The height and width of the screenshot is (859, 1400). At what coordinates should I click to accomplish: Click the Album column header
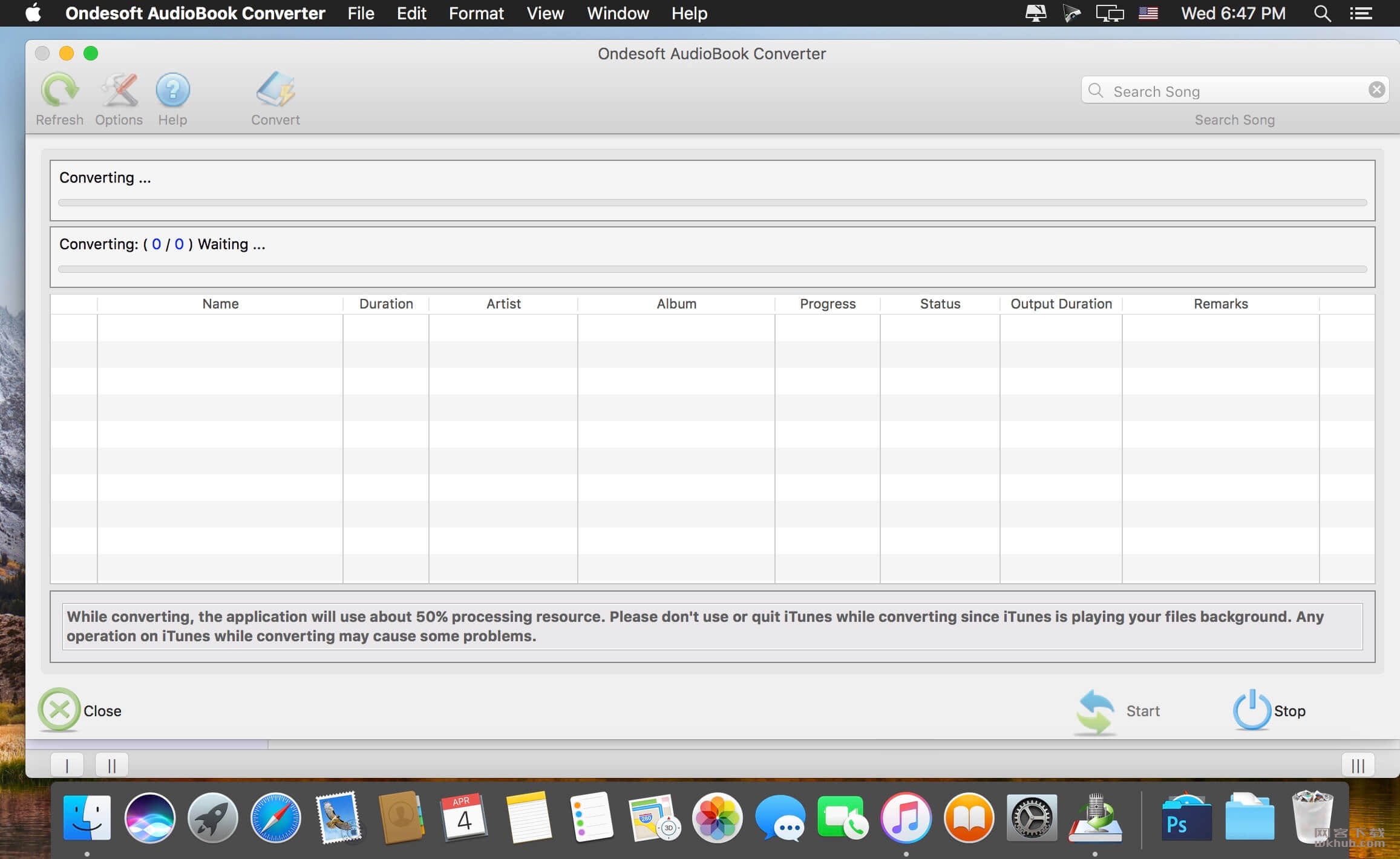[676, 304]
